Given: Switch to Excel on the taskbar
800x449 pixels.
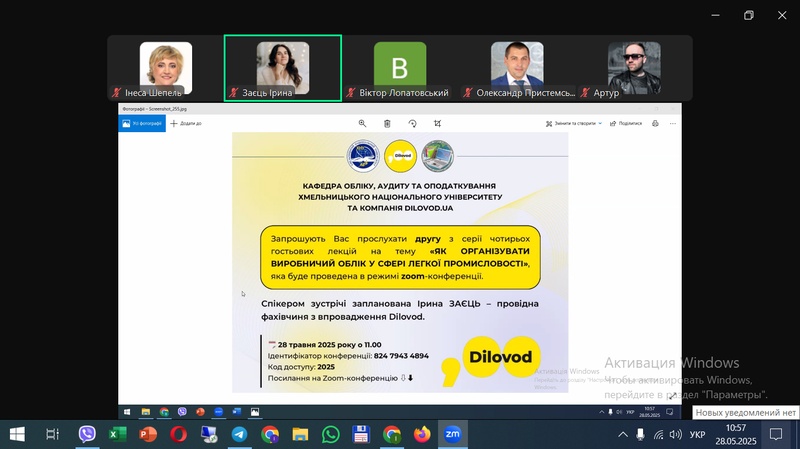Looking at the screenshot, I should (x=117, y=434).
